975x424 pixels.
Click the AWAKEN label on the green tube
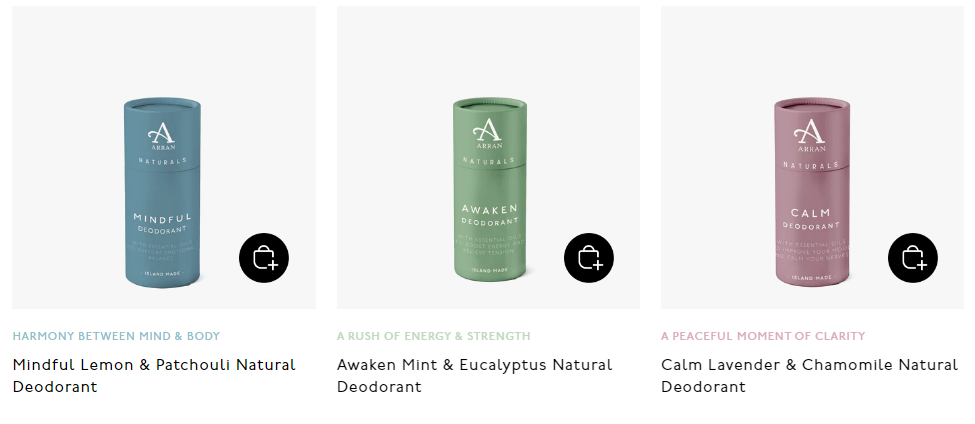[489, 209]
